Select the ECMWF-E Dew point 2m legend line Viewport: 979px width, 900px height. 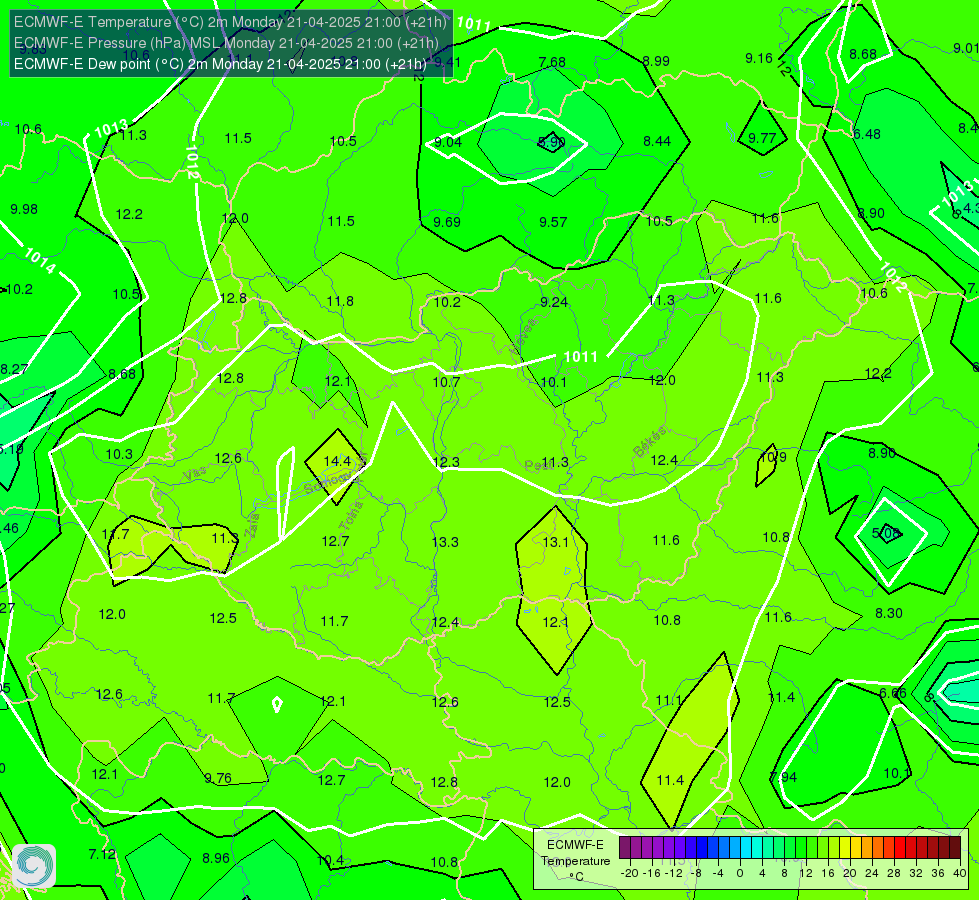(220, 64)
